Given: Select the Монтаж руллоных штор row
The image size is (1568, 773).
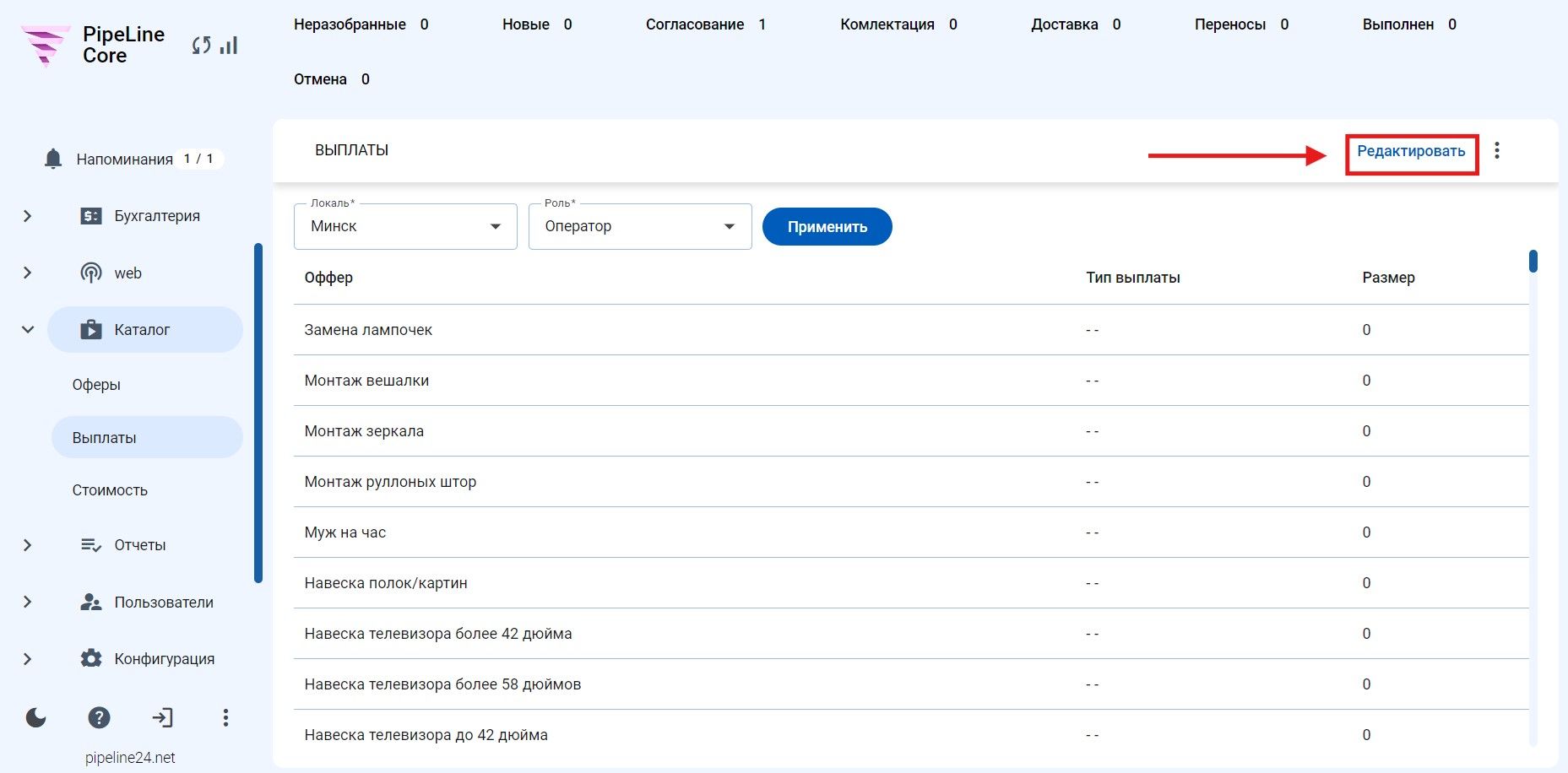Looking at the screenshot, I should click(911, 482).
